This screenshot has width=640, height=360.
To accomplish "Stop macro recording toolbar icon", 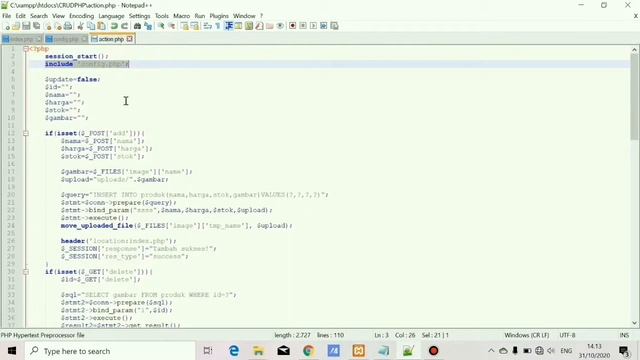I will 303,26.
